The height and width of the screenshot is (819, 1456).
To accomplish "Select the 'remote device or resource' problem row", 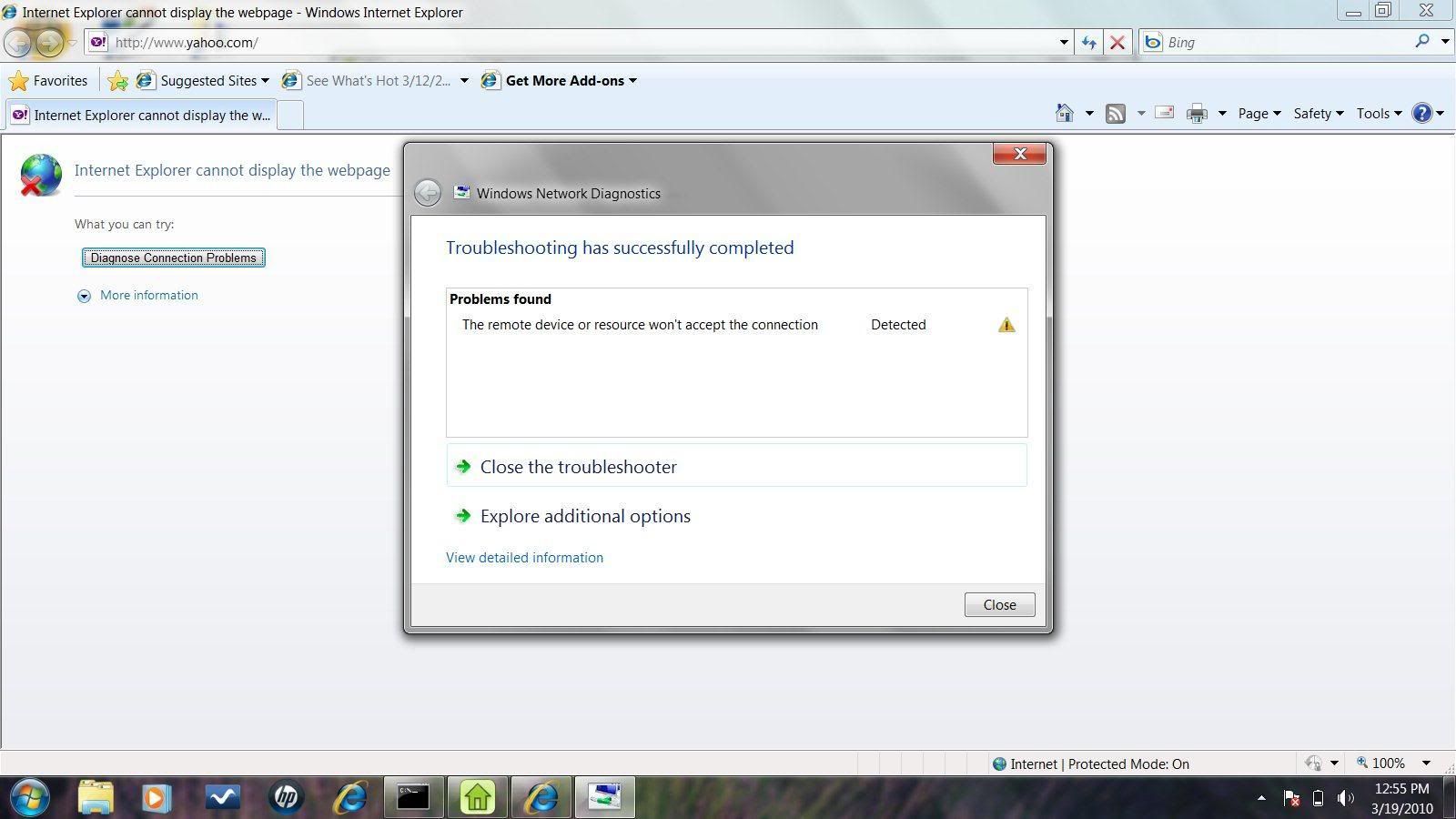I will [737, 325].
